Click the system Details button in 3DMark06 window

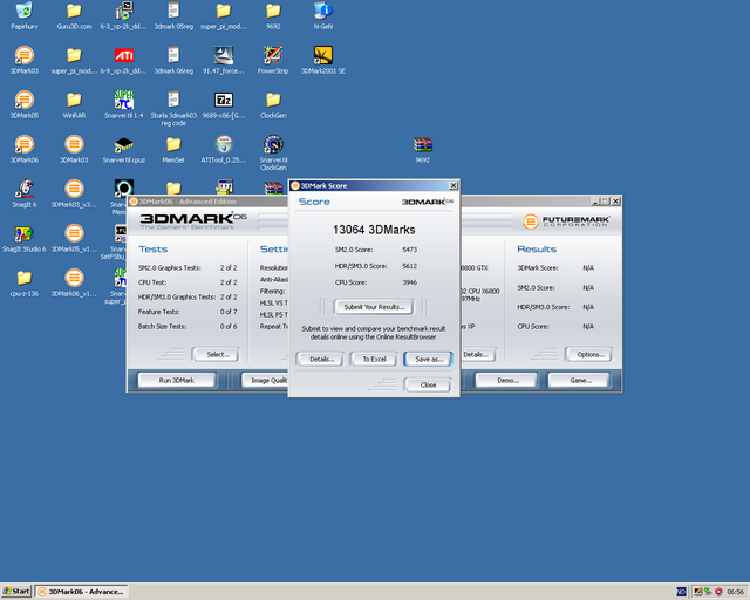[x=478, y=355]
